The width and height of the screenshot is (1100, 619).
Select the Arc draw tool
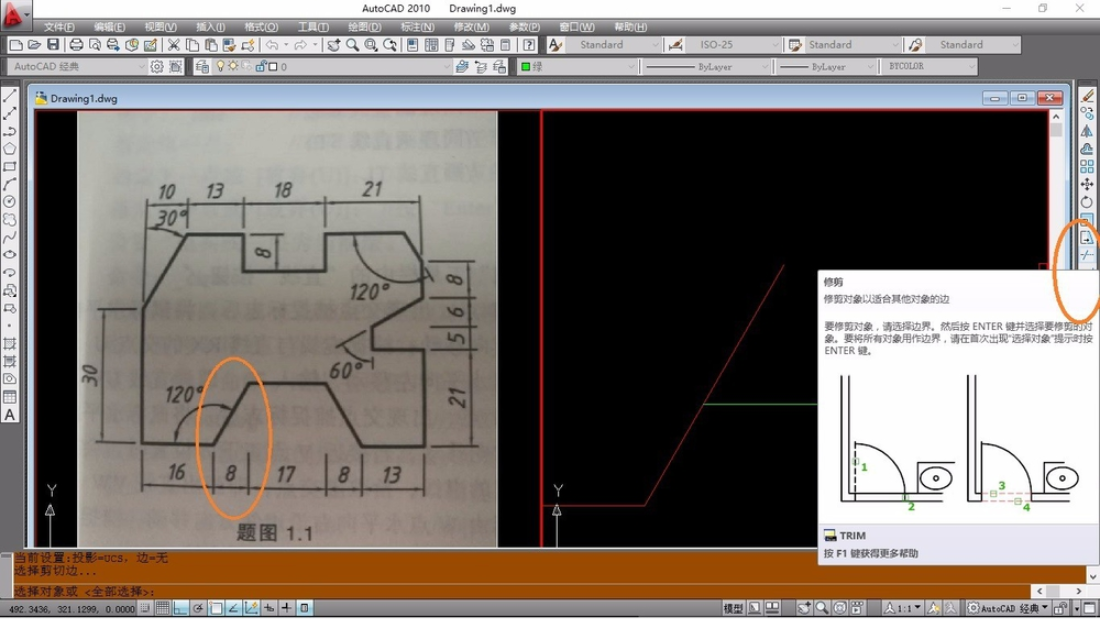click(x=10, y=184)
